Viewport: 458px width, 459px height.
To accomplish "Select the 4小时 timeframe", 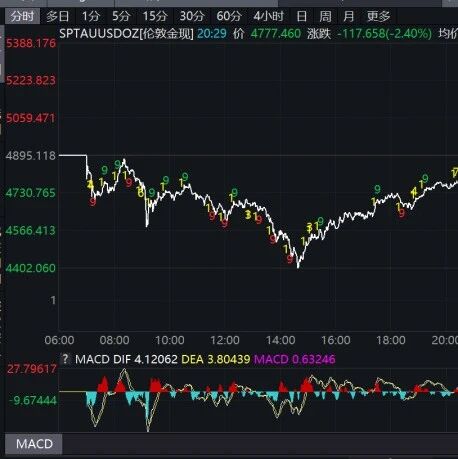I will 268,16.
